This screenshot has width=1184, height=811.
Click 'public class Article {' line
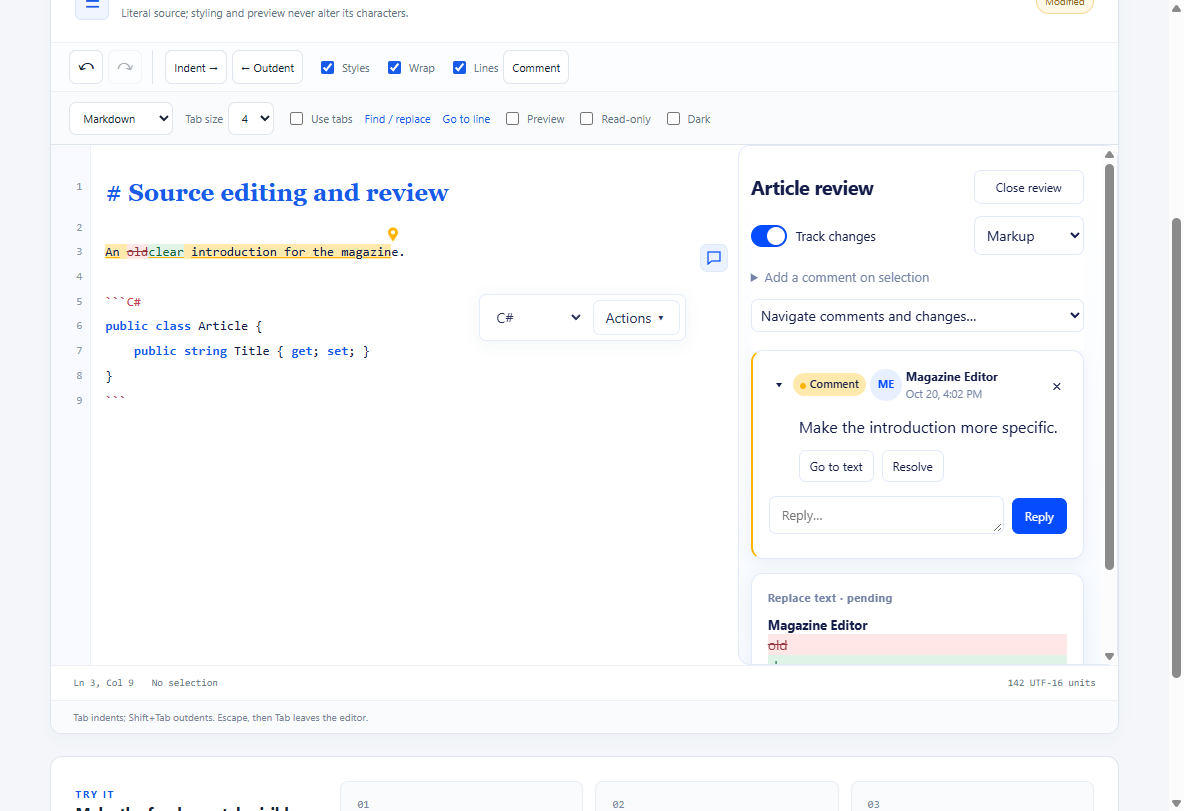pyautogui.click(x=183, y=325)
